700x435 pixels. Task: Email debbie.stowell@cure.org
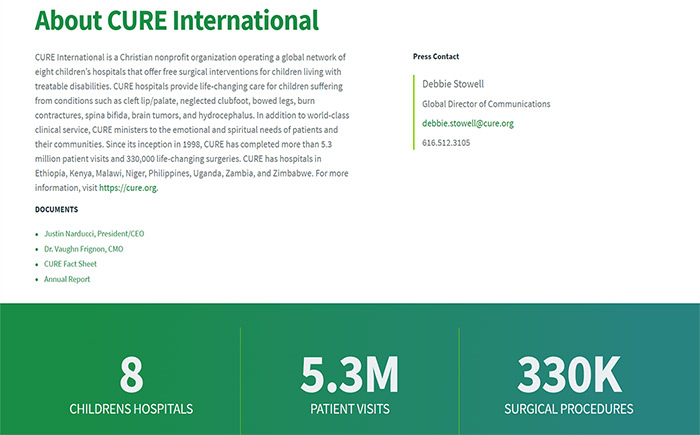pyautogui.click(x=468, y=123)
